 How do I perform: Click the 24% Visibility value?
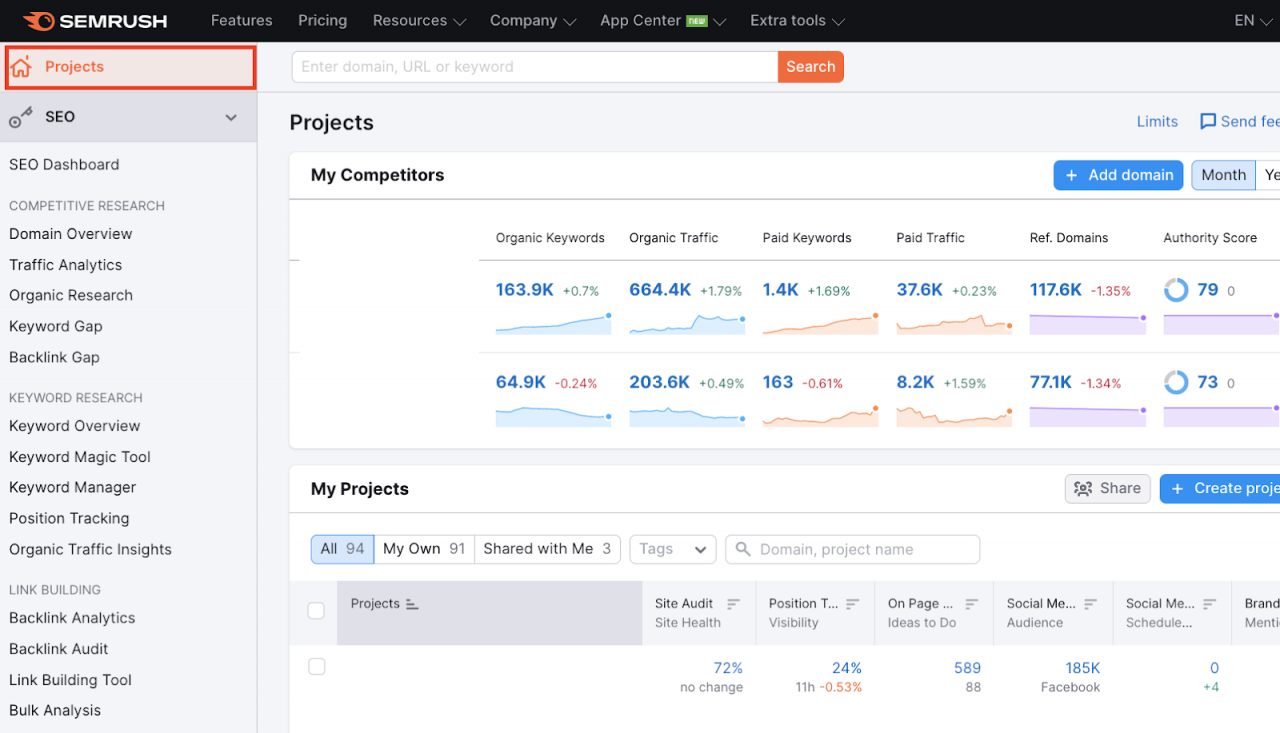click(x=847, y=668)
